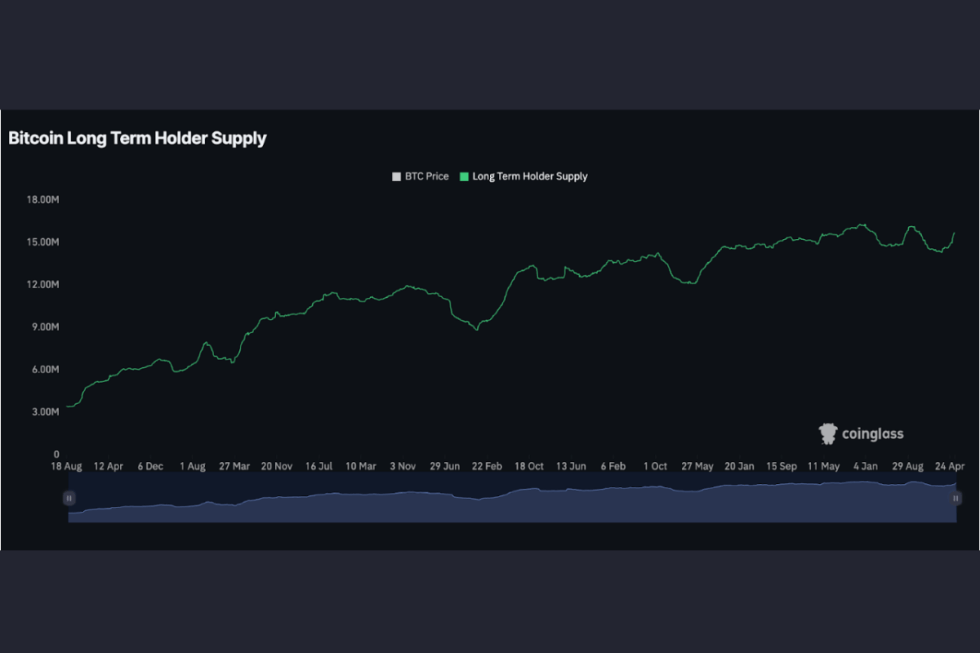This screenshot has width=980, height=653.
Task: Click the Bitcoin Long Term Holder Supply title
Action: pos(137,138)
